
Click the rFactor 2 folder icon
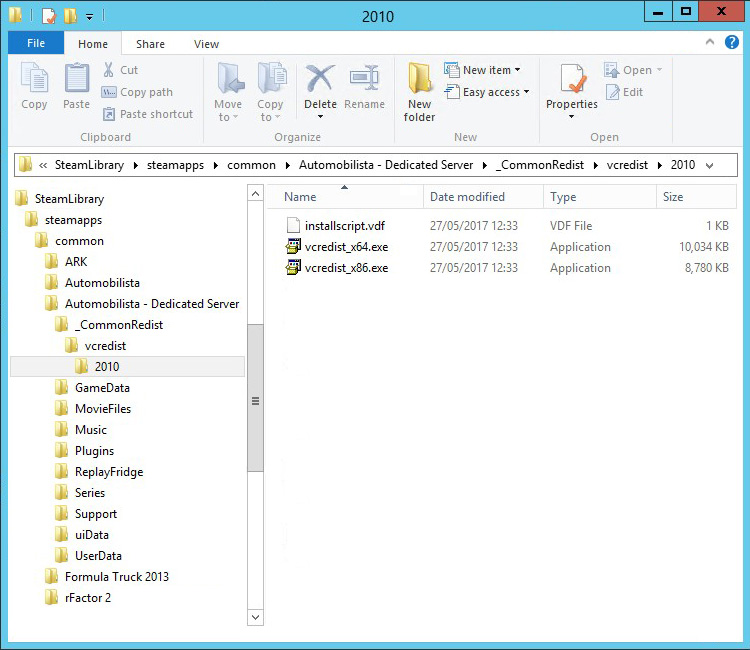(51, 597)
